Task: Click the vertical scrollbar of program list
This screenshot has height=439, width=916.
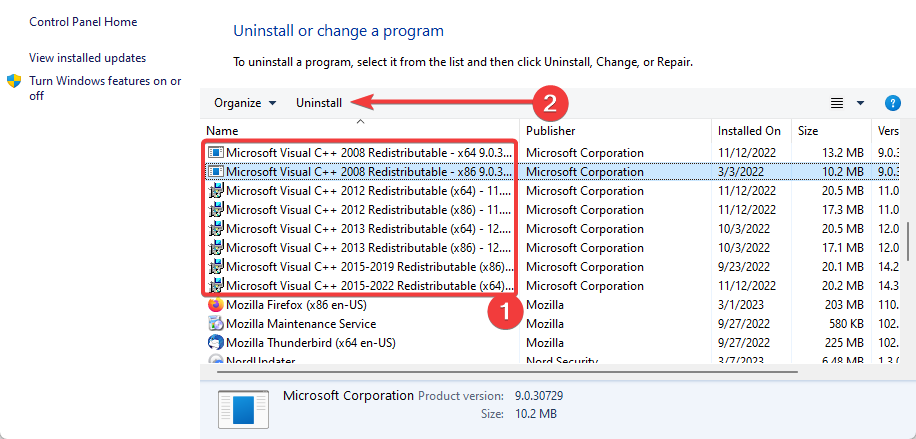Action: pos(908,241)
